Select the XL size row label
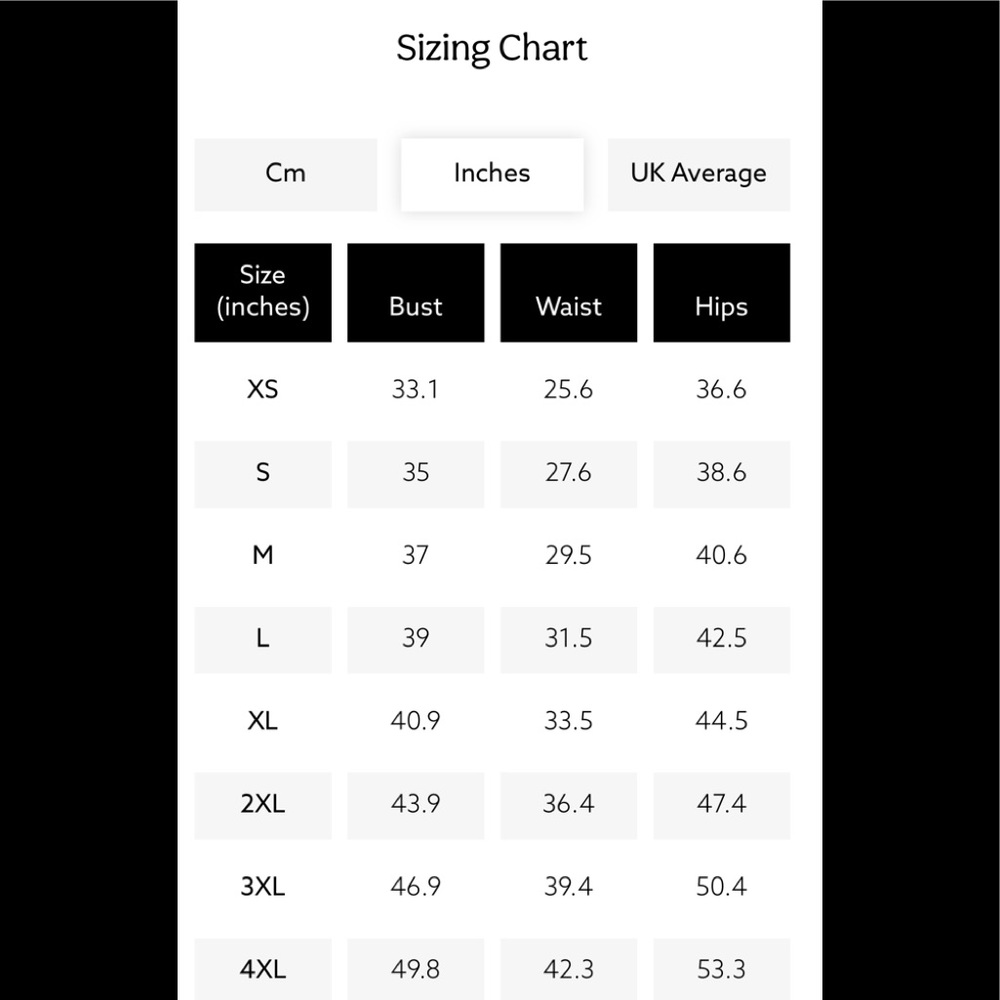 pos(263,721)
